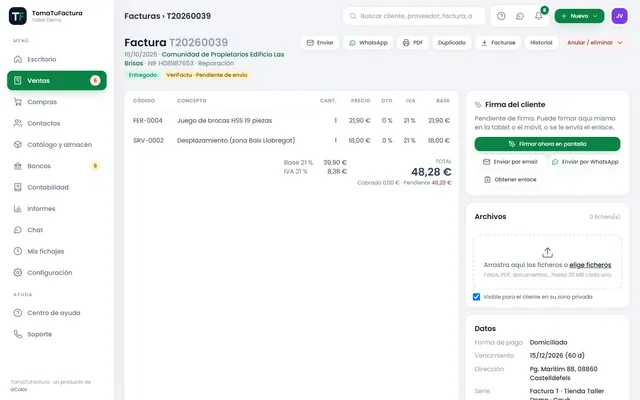Click the total 48,28 € amount
This screenshot has width=640, height=400.
pyautogui.click(x=431, y=172)
